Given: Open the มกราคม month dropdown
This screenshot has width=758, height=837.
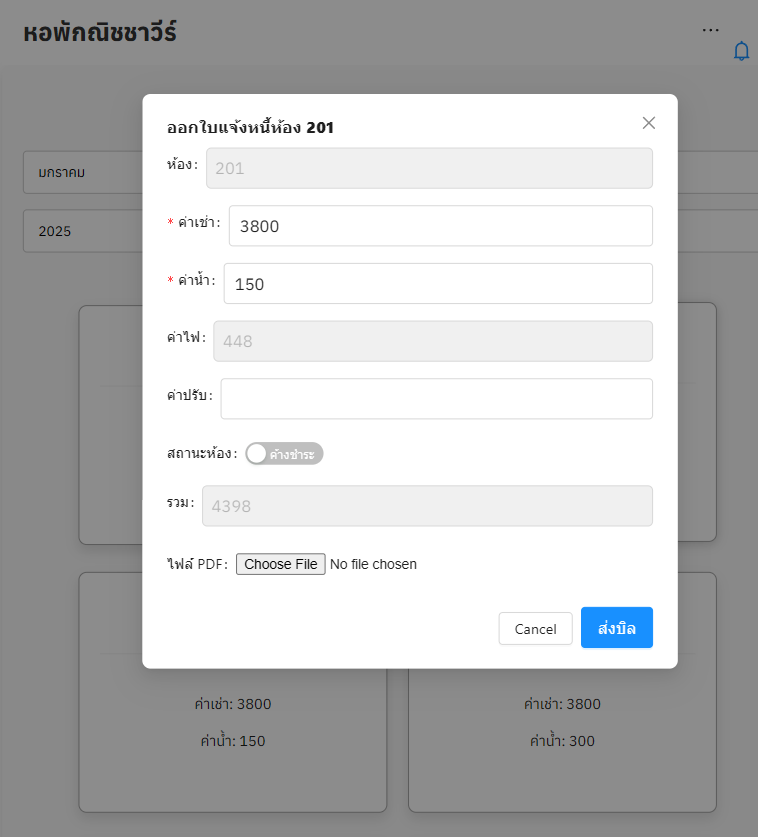Looking at the screenshot, I should point(82,172).
